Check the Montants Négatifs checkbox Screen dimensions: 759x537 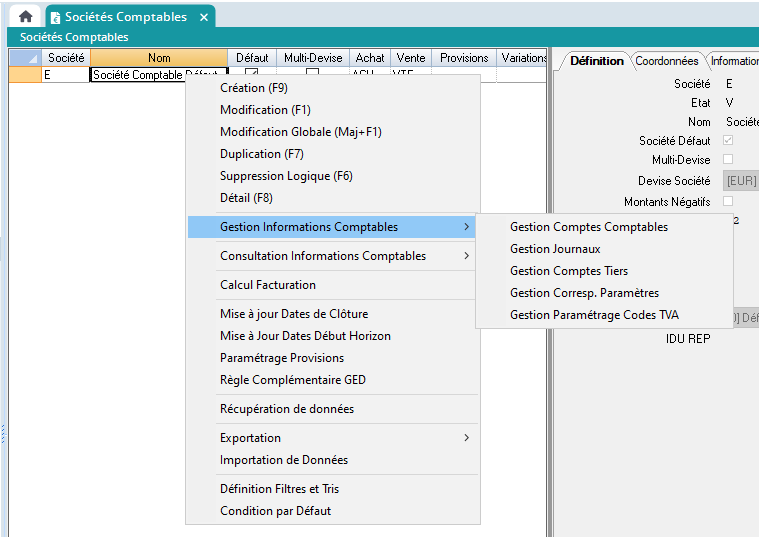[x=728, y=202]
